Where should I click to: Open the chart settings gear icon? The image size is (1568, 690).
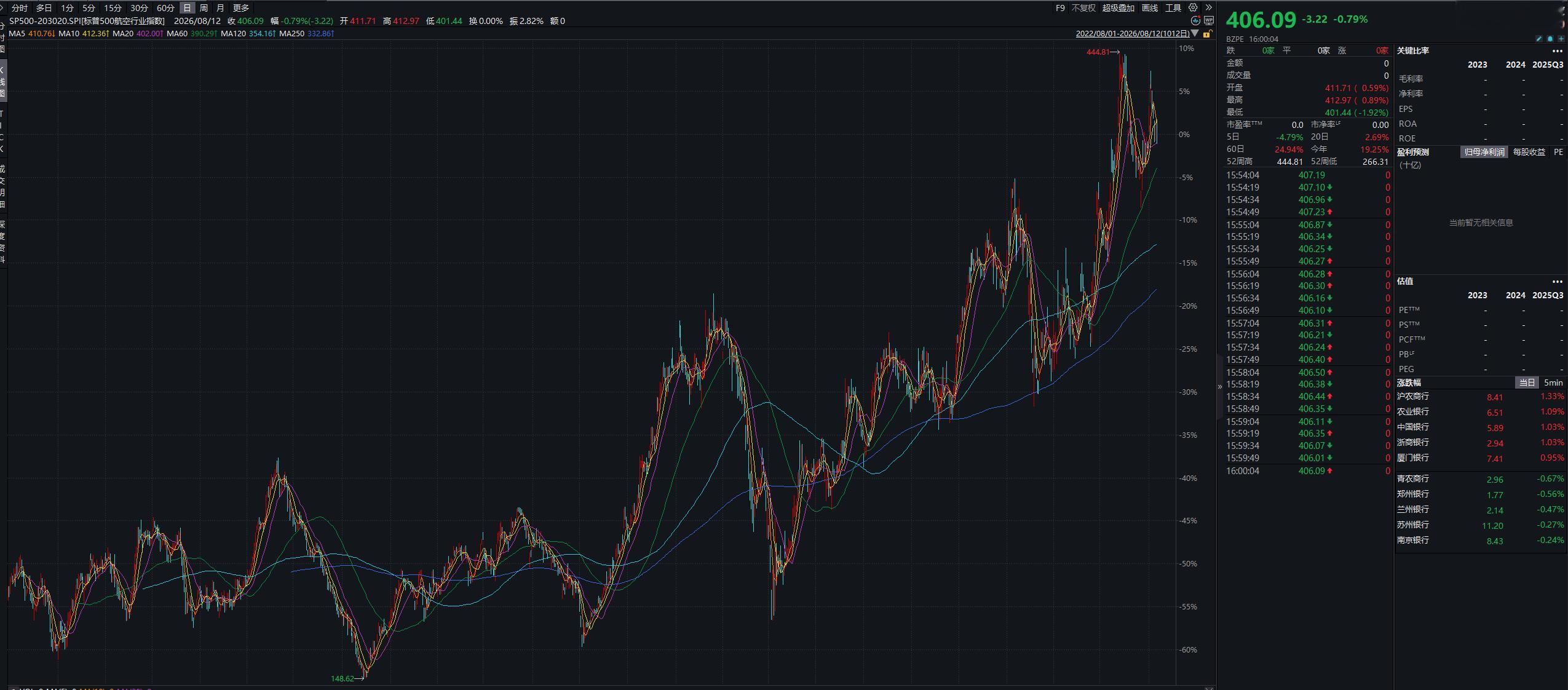[1193, 8]
